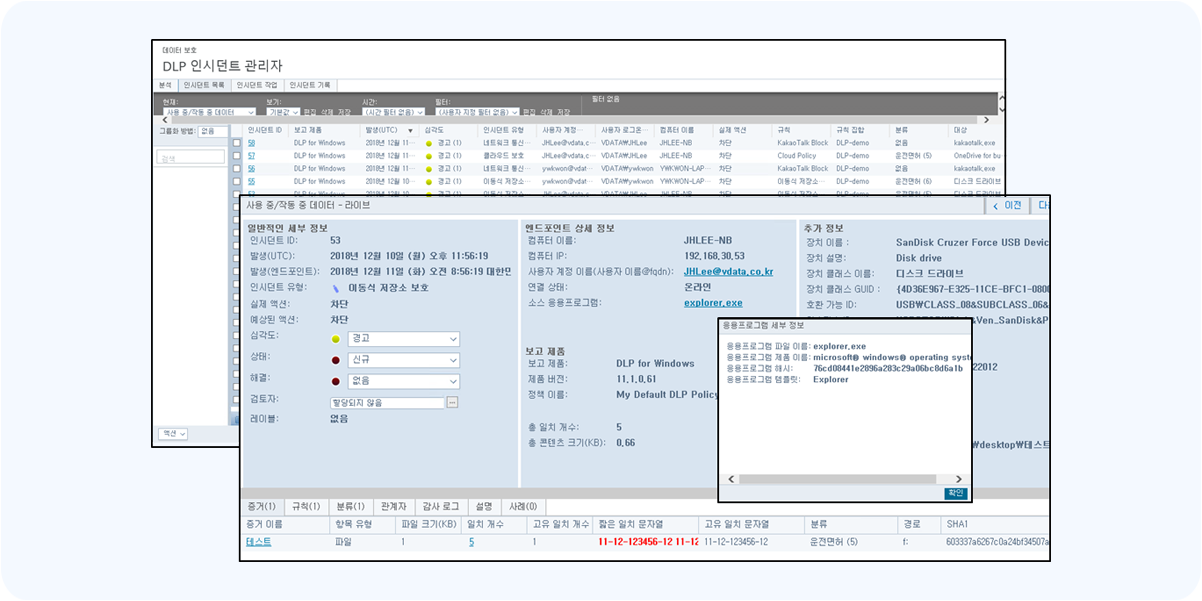Tick the checkbox for incident 57 row
The width and height of the screenshot is (1202, 601).
pos(237,156)
